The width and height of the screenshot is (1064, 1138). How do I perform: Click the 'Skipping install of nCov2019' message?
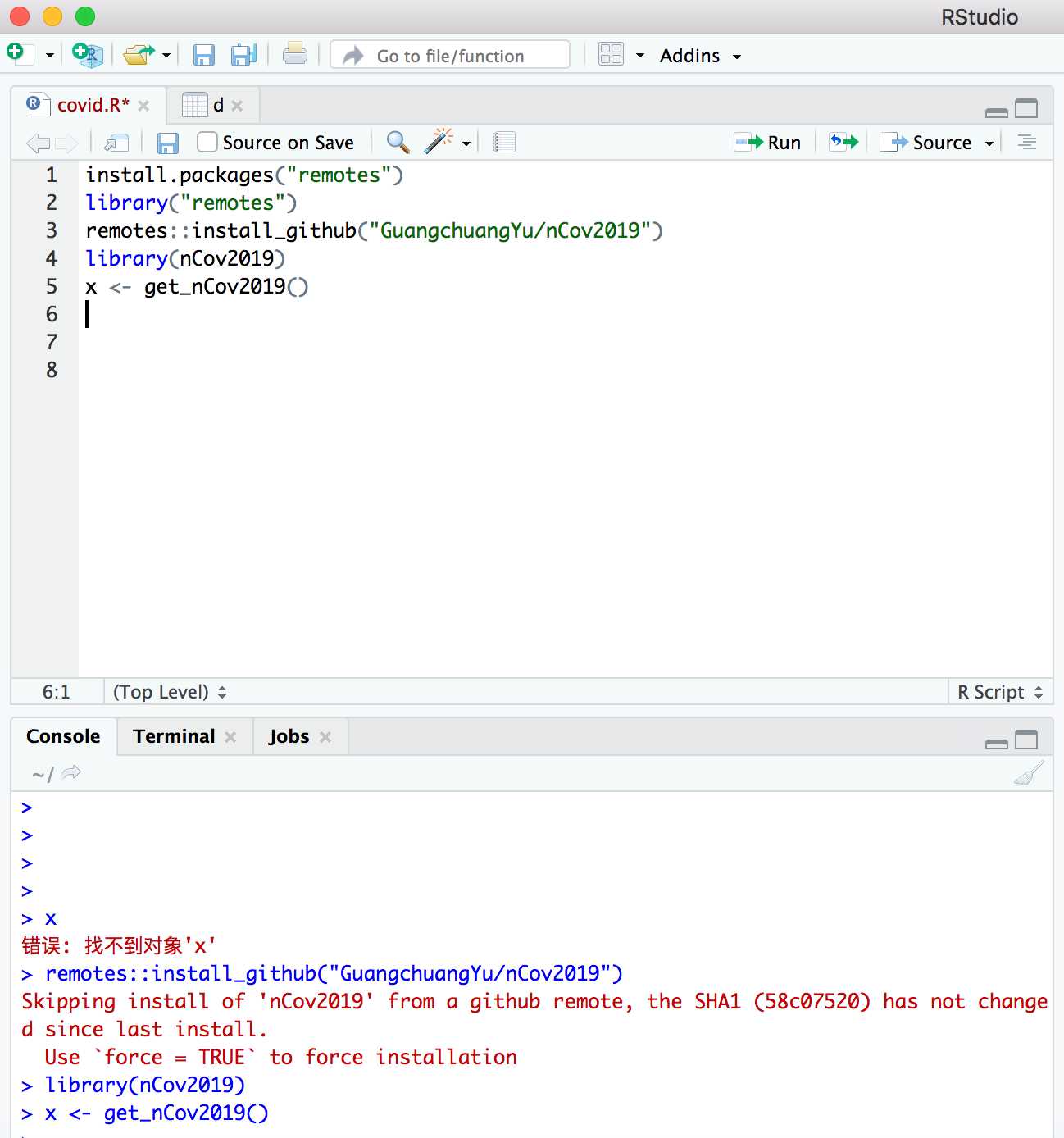[x=534, y=1015]
